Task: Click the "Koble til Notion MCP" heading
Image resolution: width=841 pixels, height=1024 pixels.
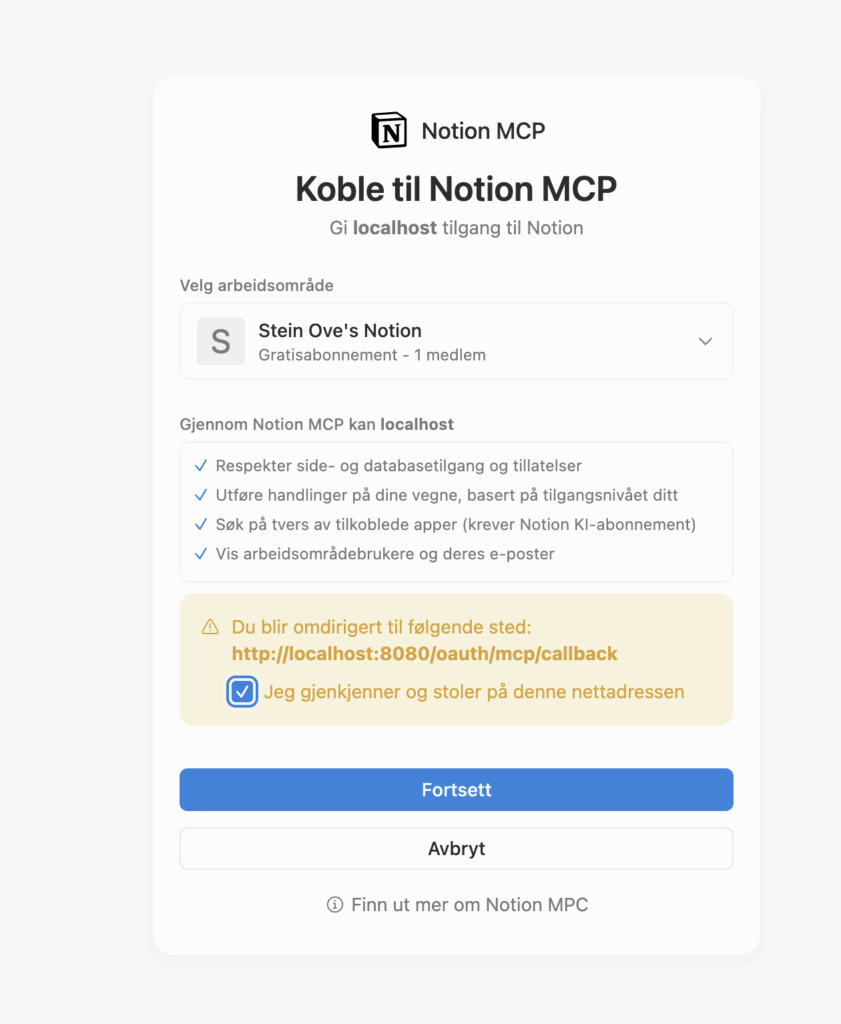Action: pos(456,188)
